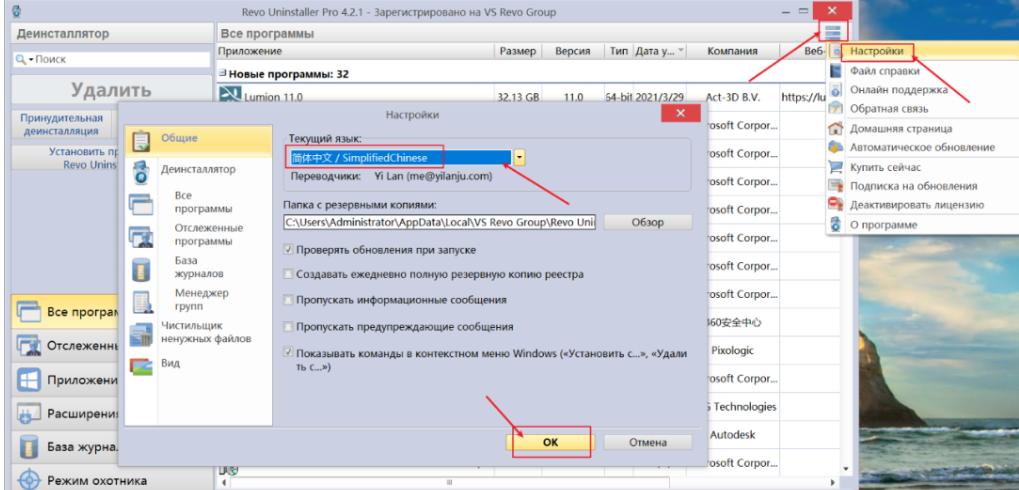Screen dimensions: 1019x490
Task: Confirm settings with the OK button
Action: pyautogui.click(x=550, y=442)
